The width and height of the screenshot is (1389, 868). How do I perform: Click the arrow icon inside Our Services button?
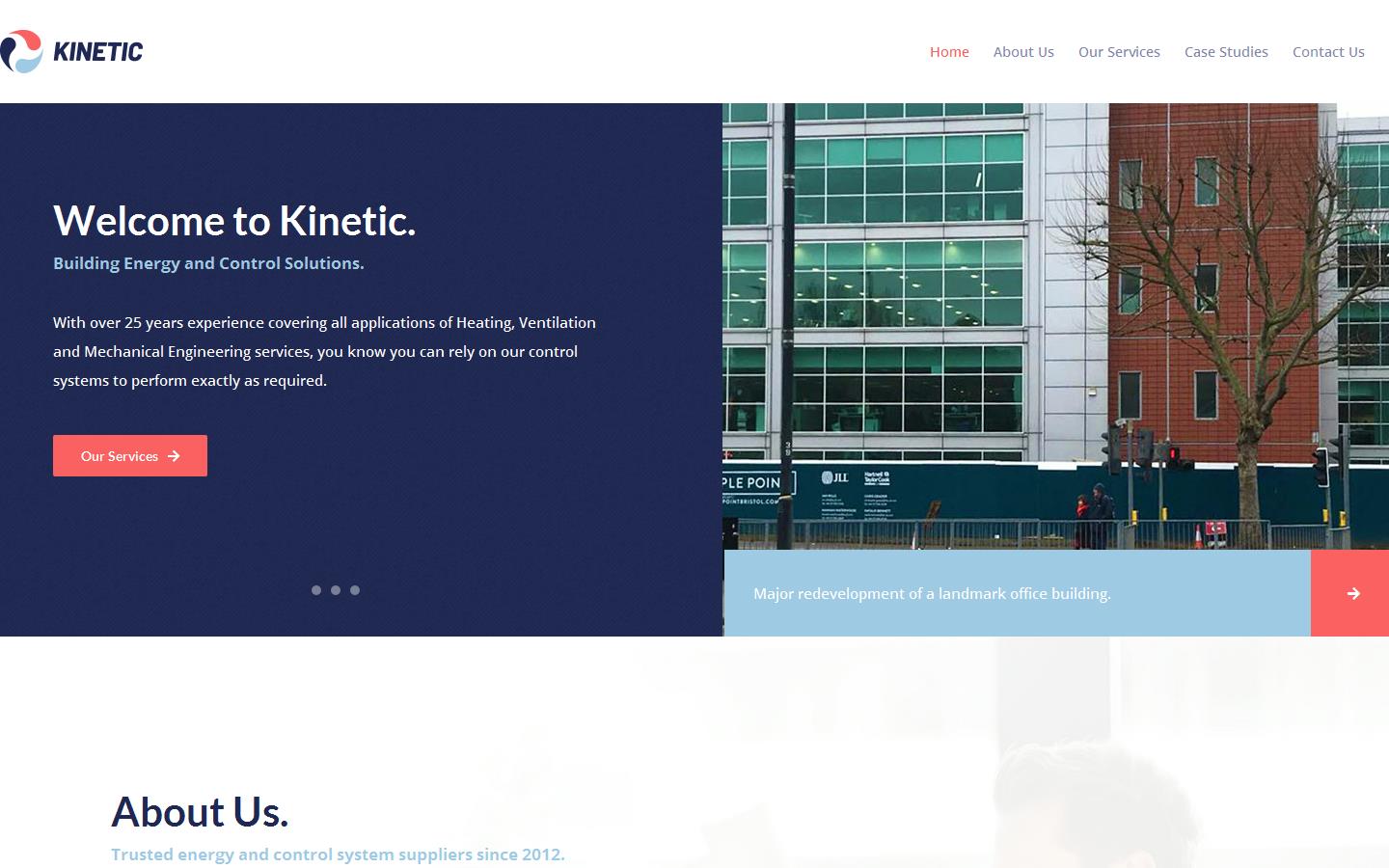click(174, 455)
